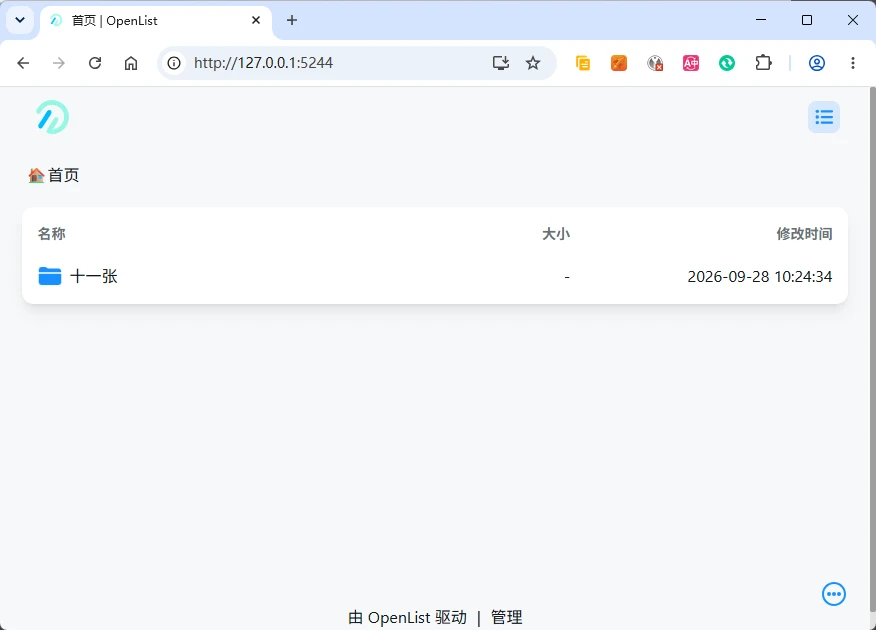Click the OpenList logo
This screenshot has width=876, height=630.
[52, 117]
